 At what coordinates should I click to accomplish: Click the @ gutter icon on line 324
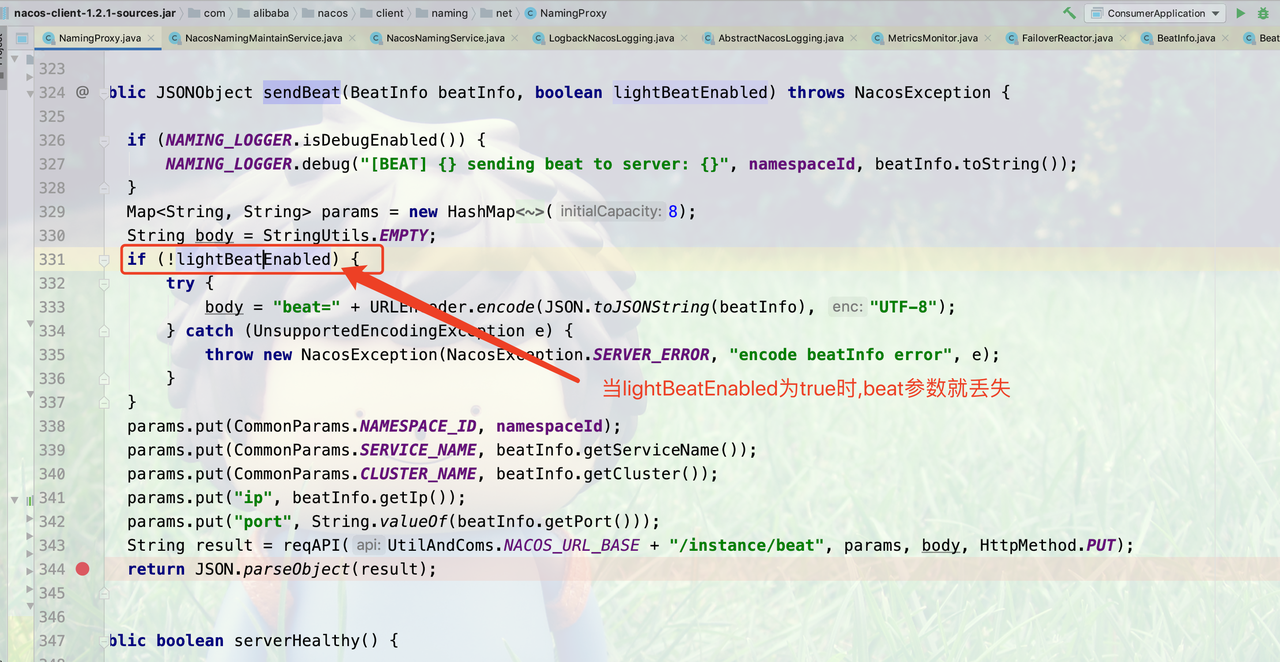[x=82, y=92]
